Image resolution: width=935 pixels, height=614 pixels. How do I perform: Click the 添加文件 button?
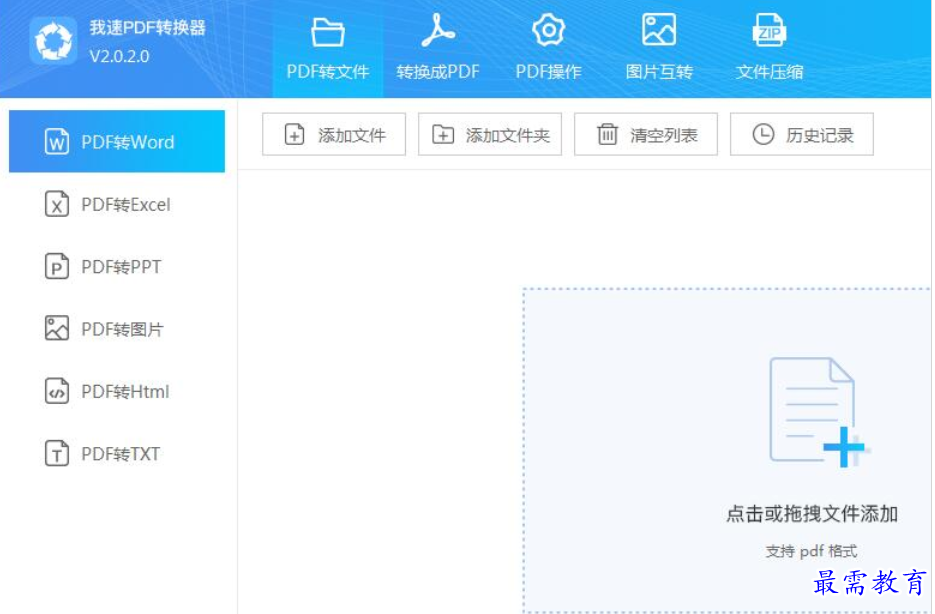tap(334, 134)
